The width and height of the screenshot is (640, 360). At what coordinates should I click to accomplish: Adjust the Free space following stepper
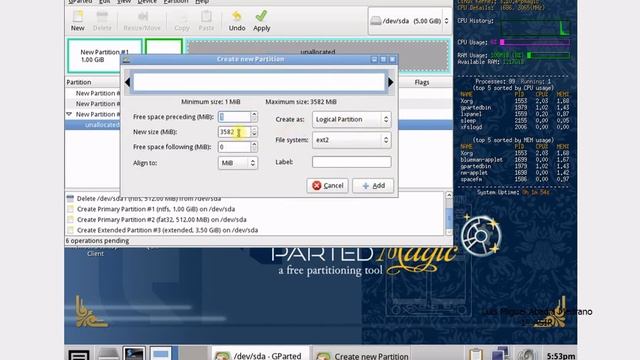pos(254,147)
